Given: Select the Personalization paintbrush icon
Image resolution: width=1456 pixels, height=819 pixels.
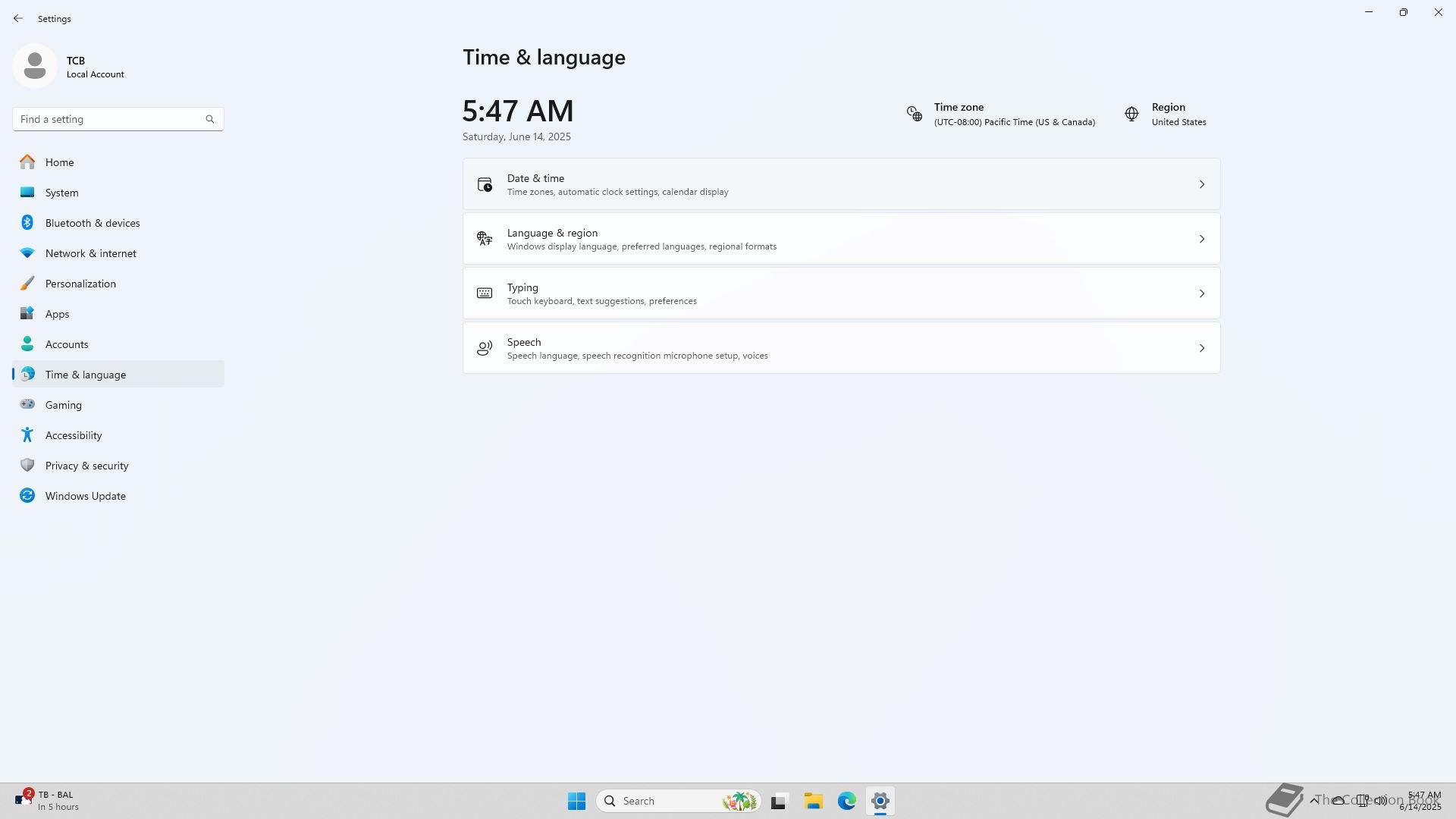Looking at the screenshot, I should click(27, 284).
